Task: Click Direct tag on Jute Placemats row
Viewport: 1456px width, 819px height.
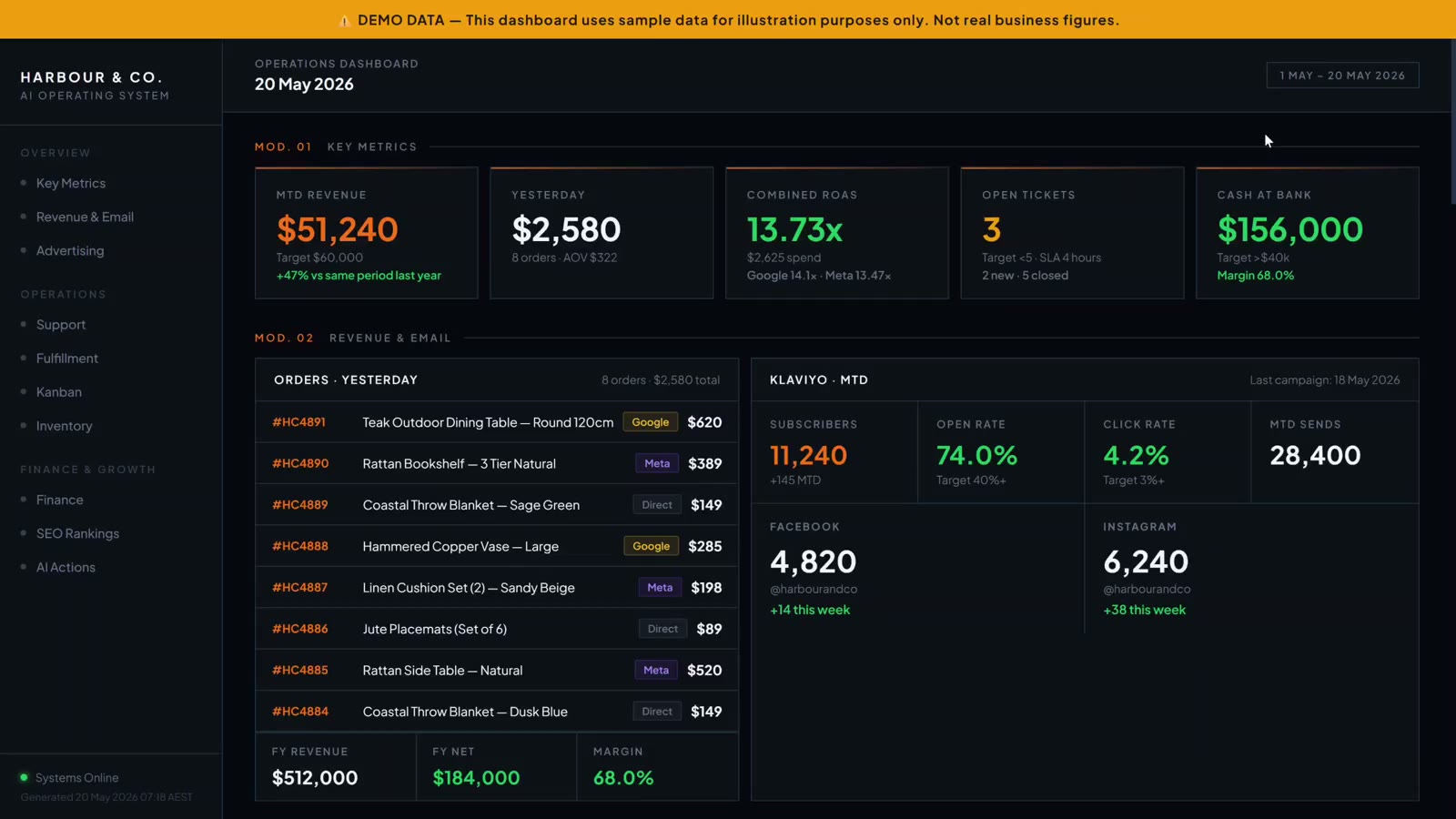Action: [662, 629]
